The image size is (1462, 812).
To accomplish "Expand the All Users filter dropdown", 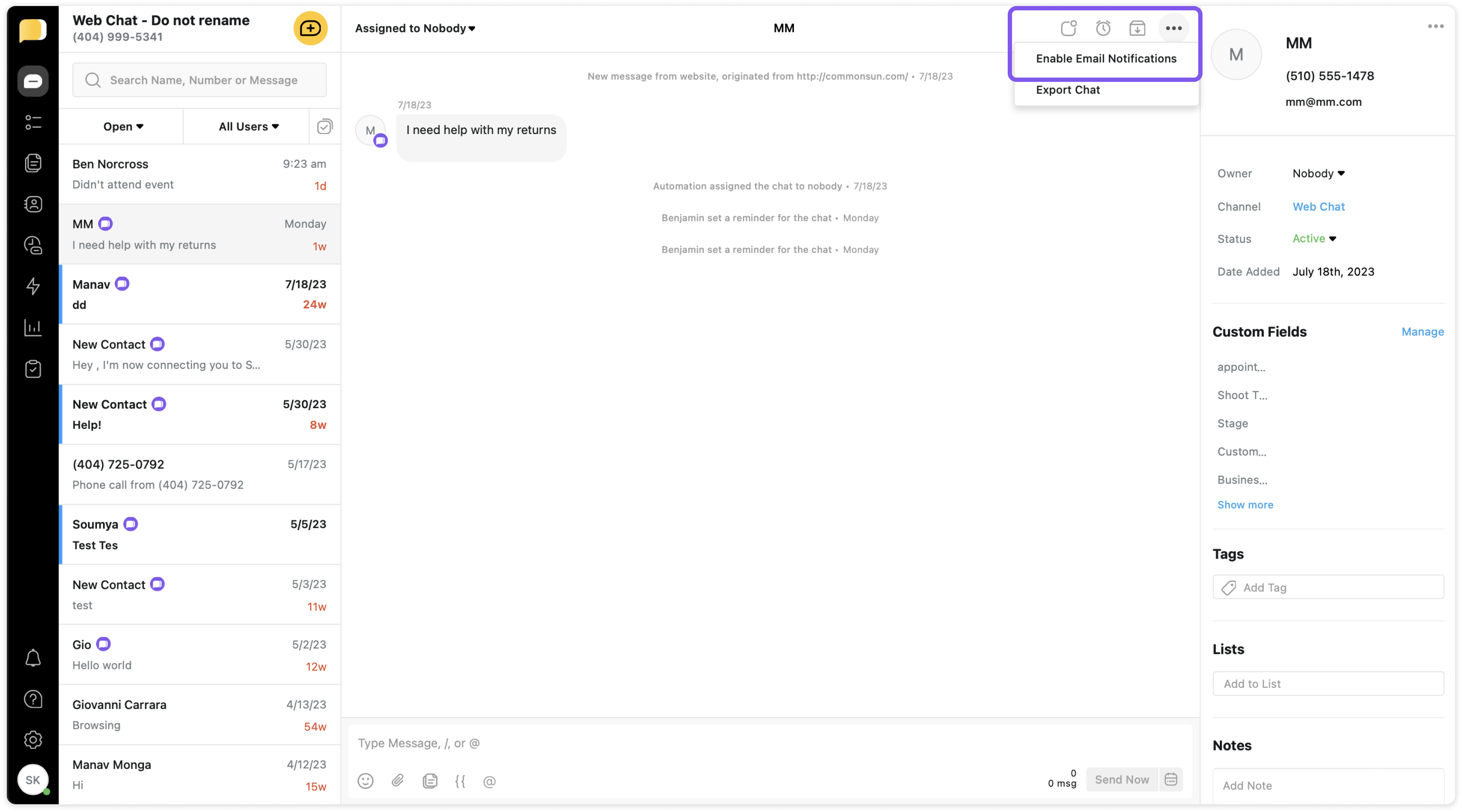I will click(249, 126).
